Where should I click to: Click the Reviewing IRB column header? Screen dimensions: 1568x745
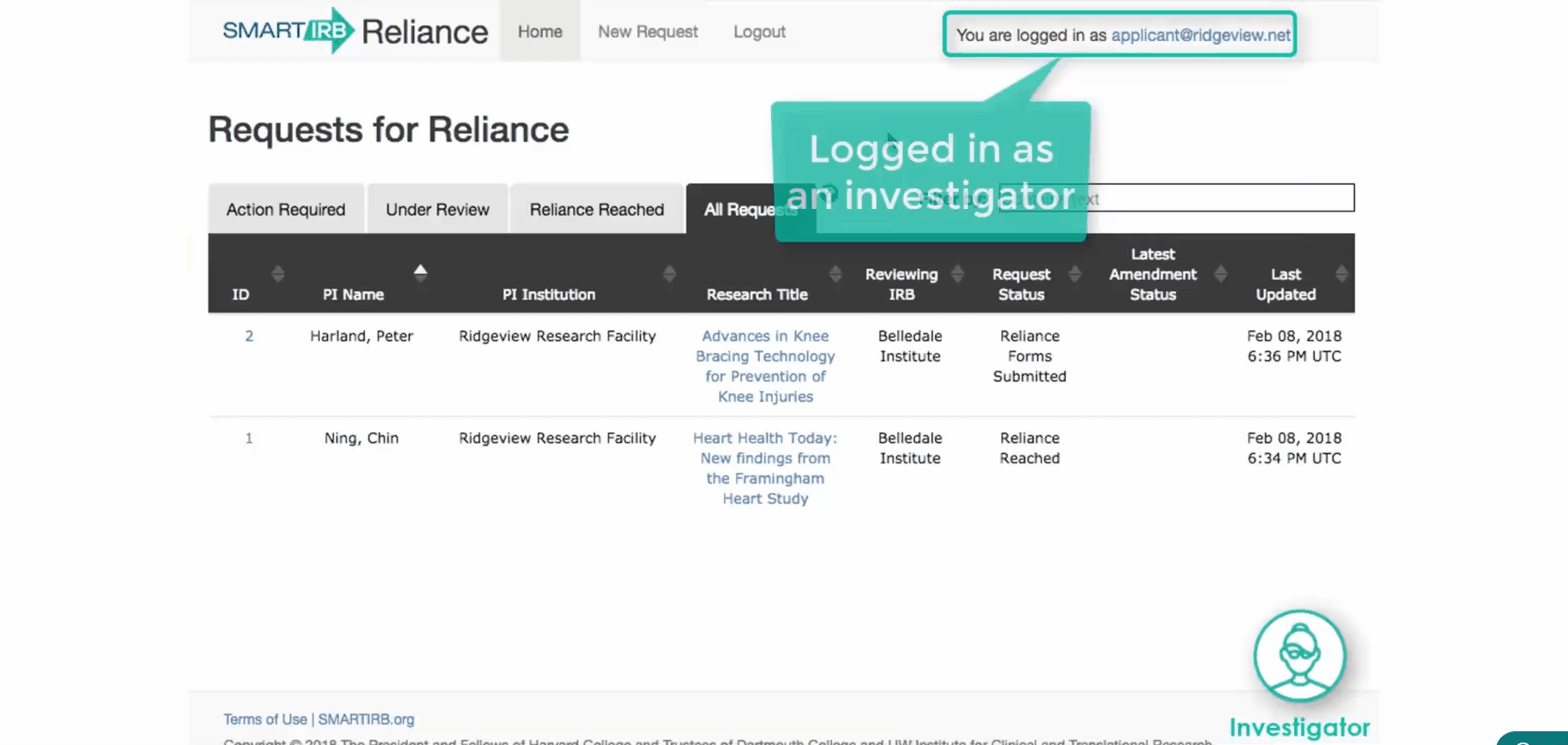point(901,284)
